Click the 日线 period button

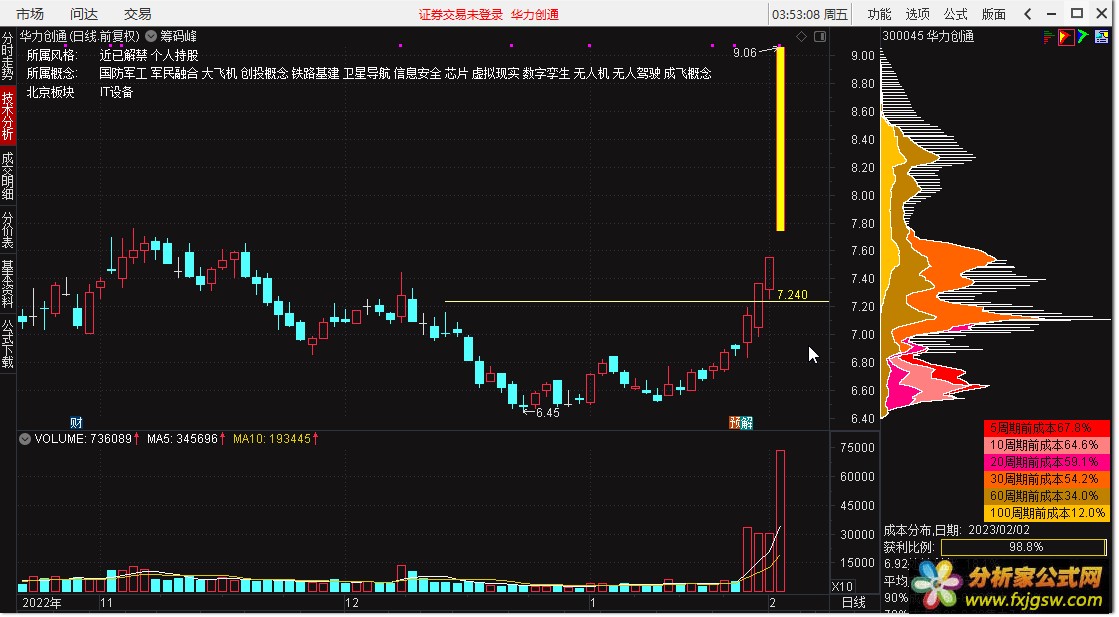pyautogui.click(x=854, y=603)
